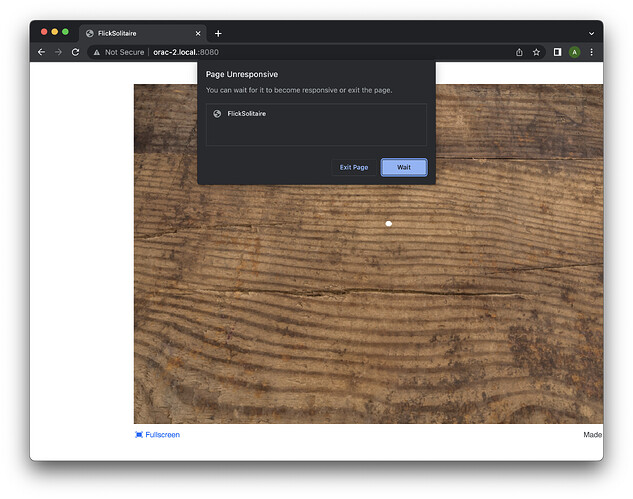This screenshot has height=499, width=633.
Task: Click the white dot on the game canvas
Action: [388, 224]
